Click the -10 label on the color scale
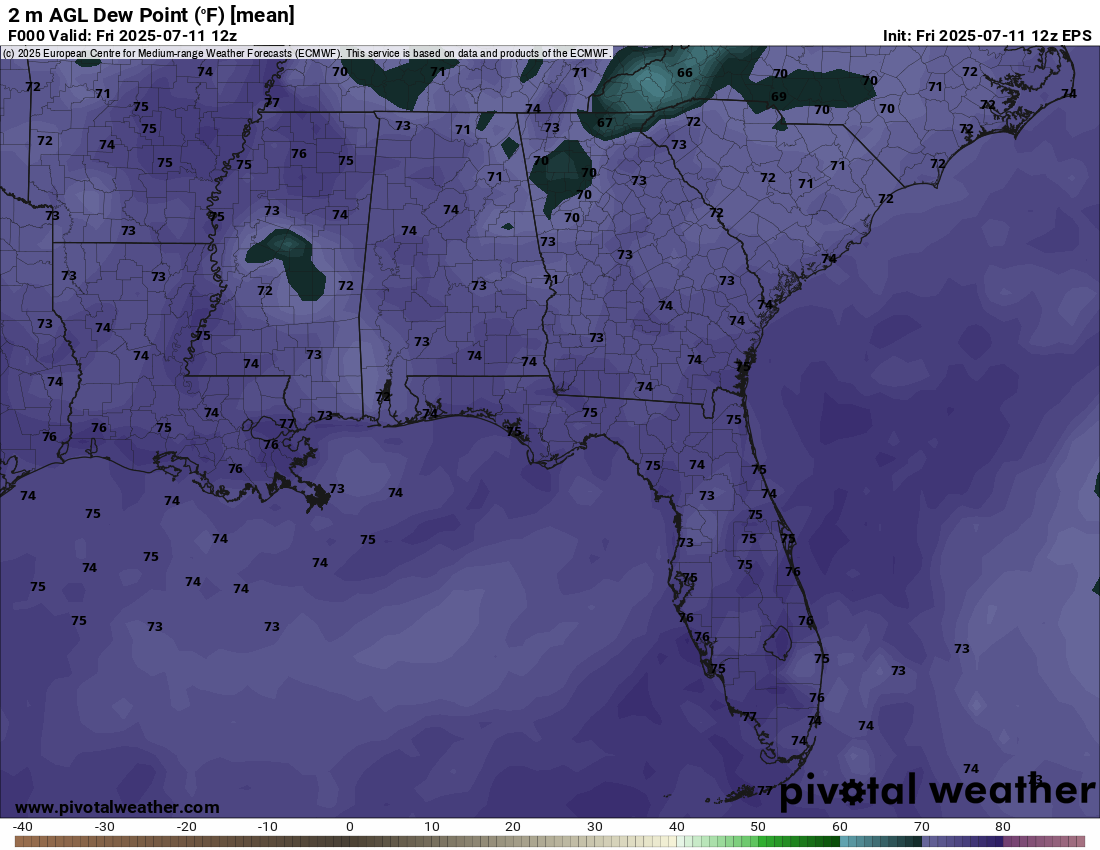The image size is (1100, 850). coord(267,827)
